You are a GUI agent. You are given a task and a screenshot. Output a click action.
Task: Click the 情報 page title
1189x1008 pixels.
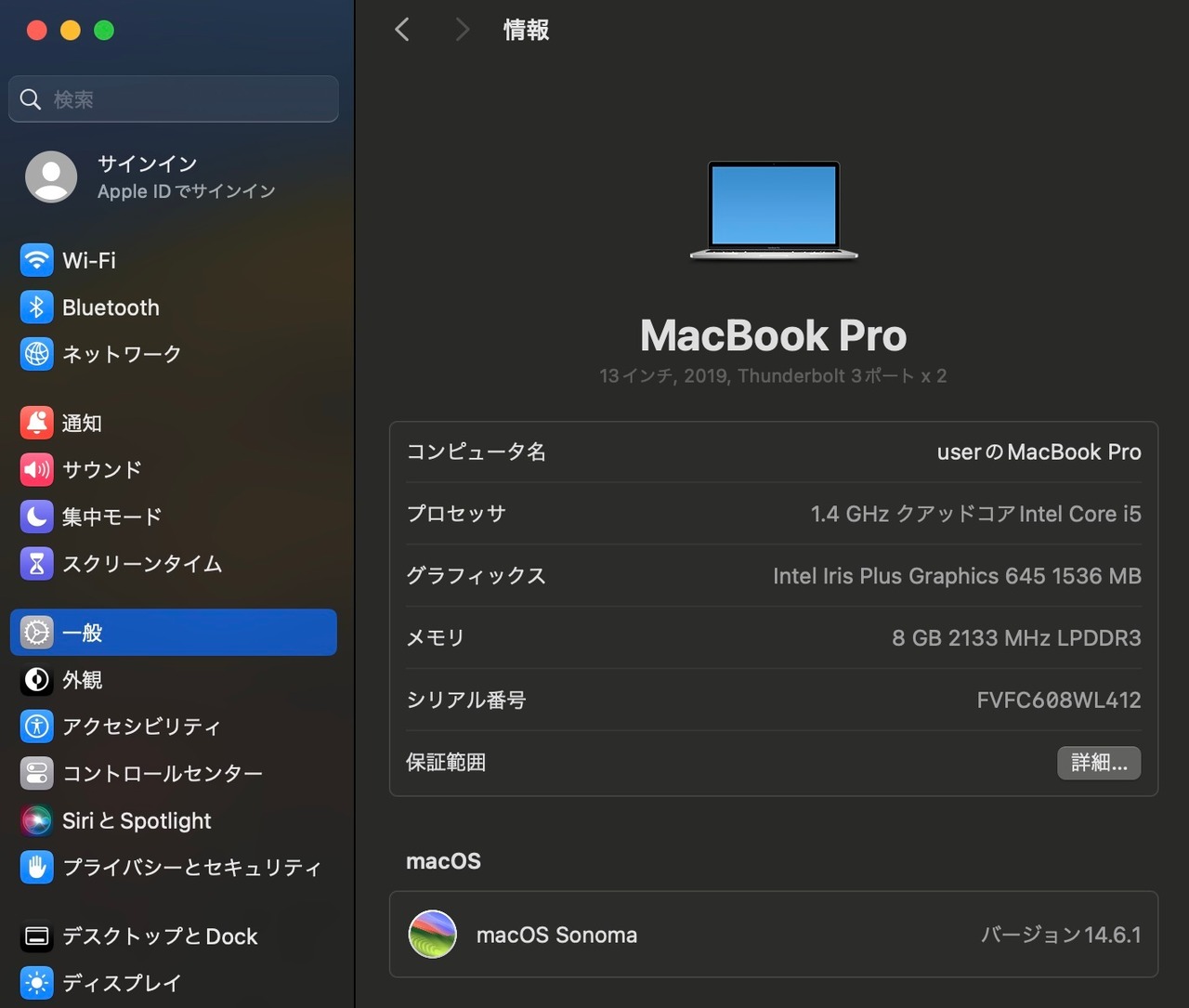point(526,30)
